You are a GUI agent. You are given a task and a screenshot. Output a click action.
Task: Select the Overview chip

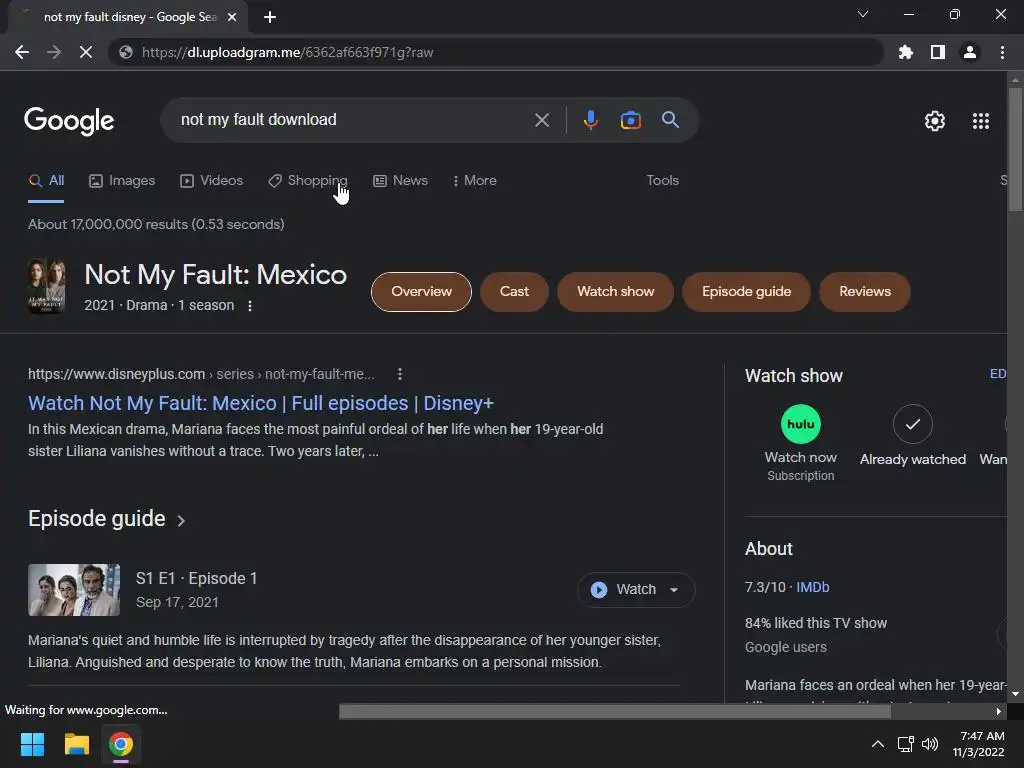point(421,292)
